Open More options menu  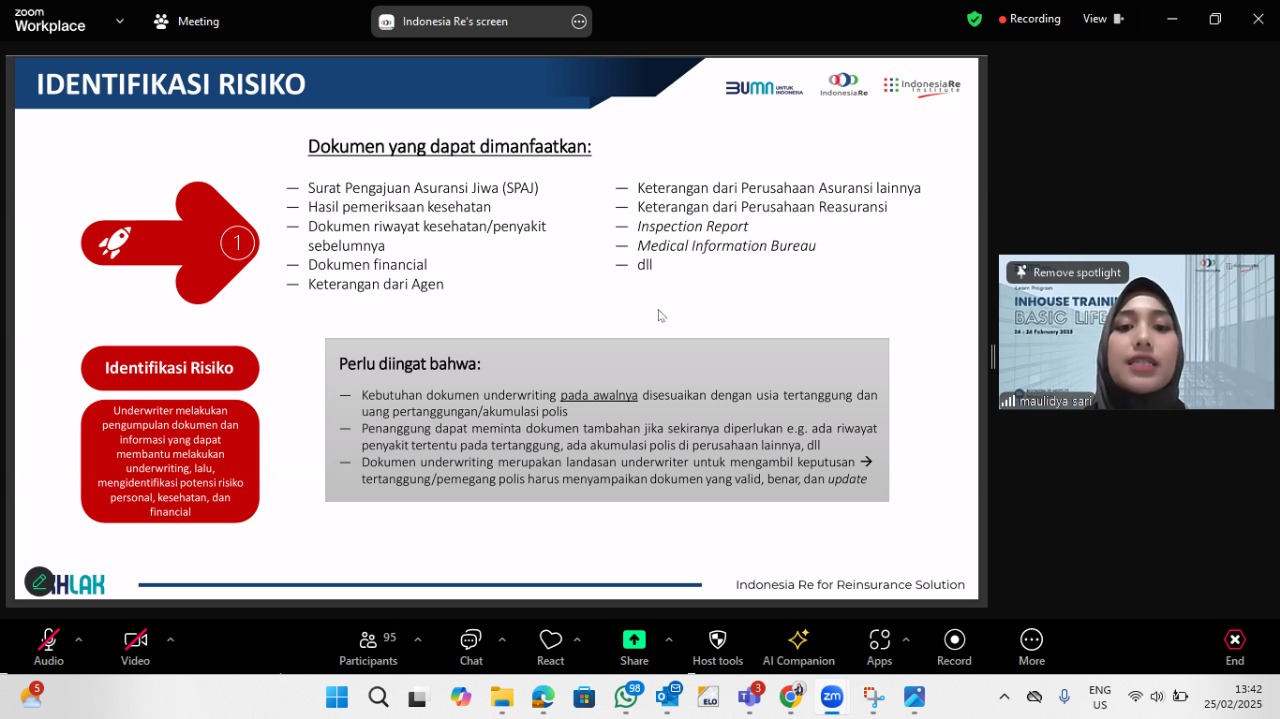pyautogui.click(x=1032, y=647)
